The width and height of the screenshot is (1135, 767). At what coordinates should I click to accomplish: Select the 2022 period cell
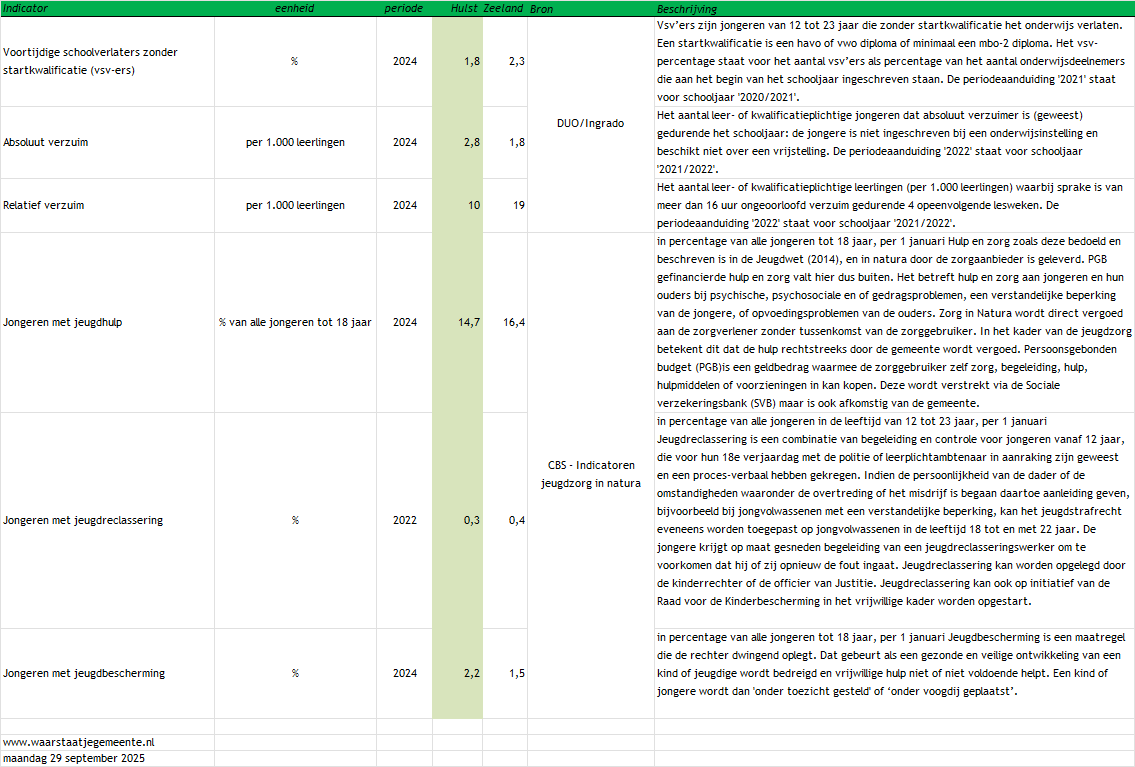(404, 520)
